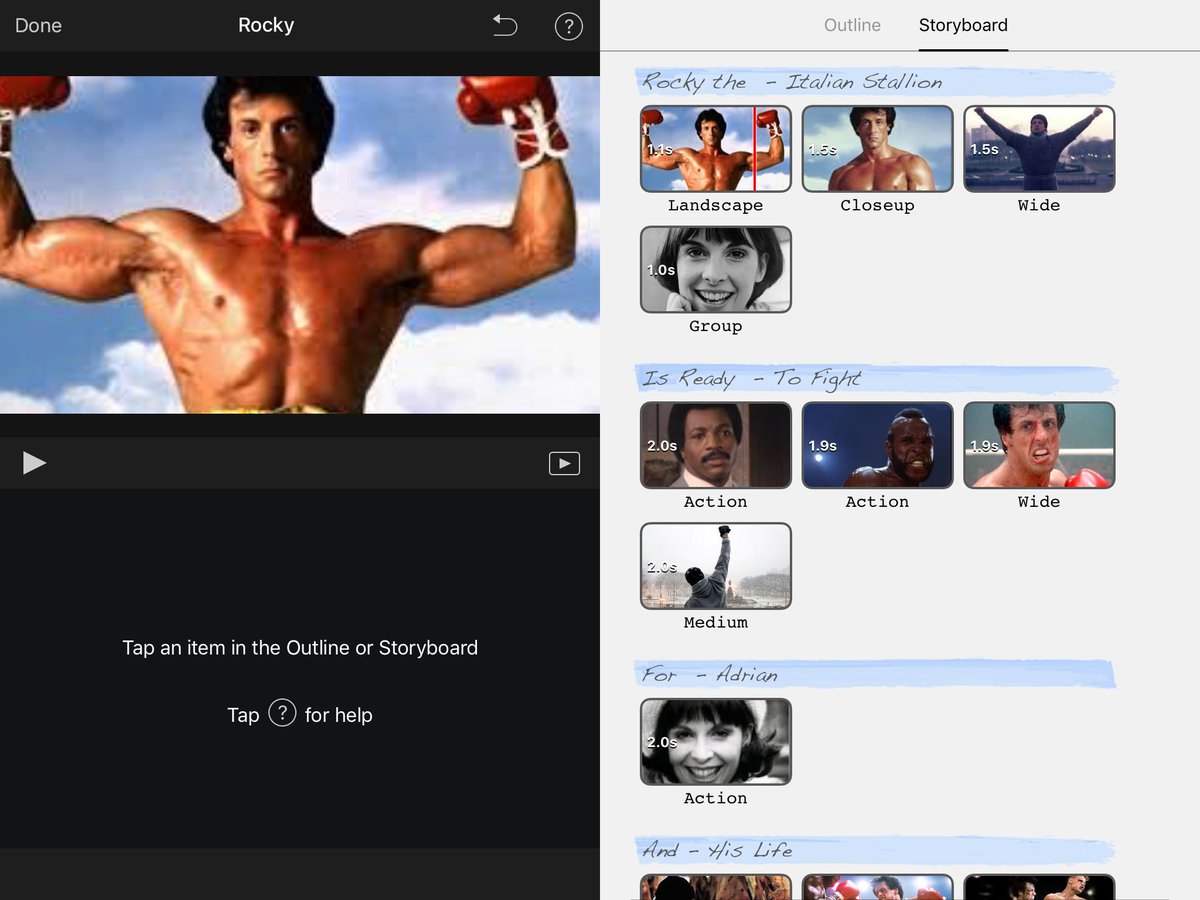Click the 'Medium' clip label

(716, 622)
